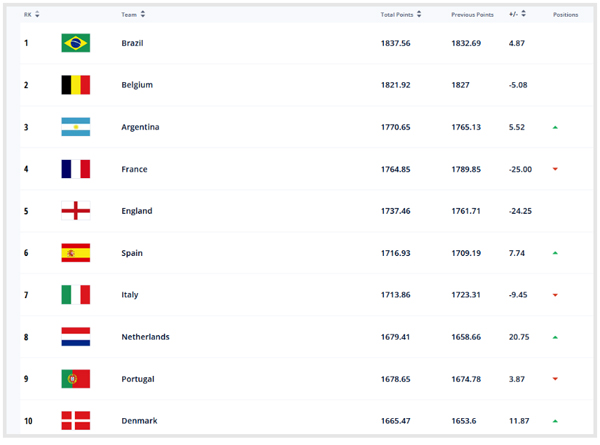
Task: Sort by Team column arrows
Action: pyautogui.click(x=143, y=15)
